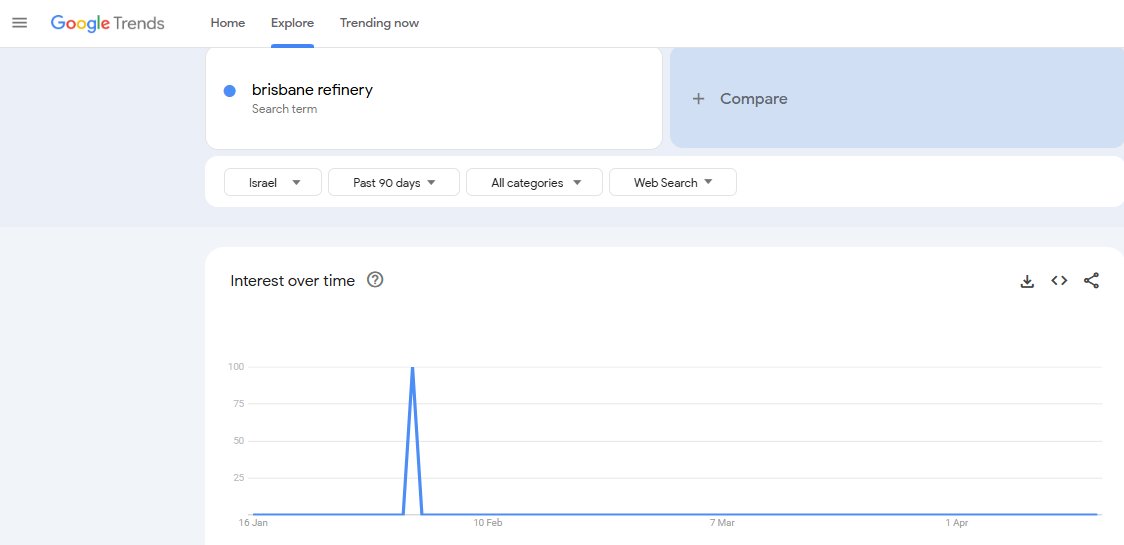Click the Interest over time heading
Viewport: 1124px width, 545px height.
click(292, 281)
